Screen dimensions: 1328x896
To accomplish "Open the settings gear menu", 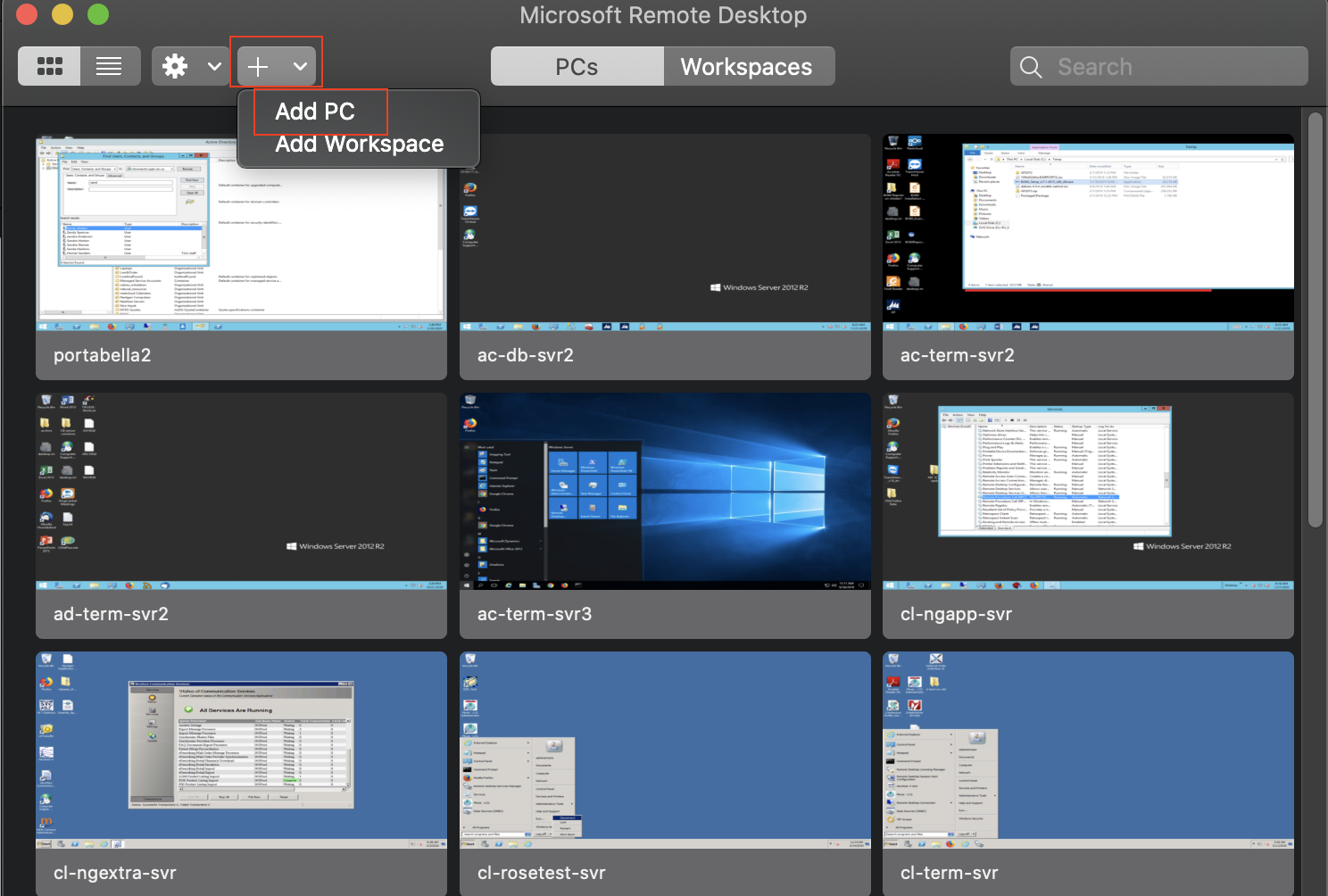I will click(x=175, y=66).
